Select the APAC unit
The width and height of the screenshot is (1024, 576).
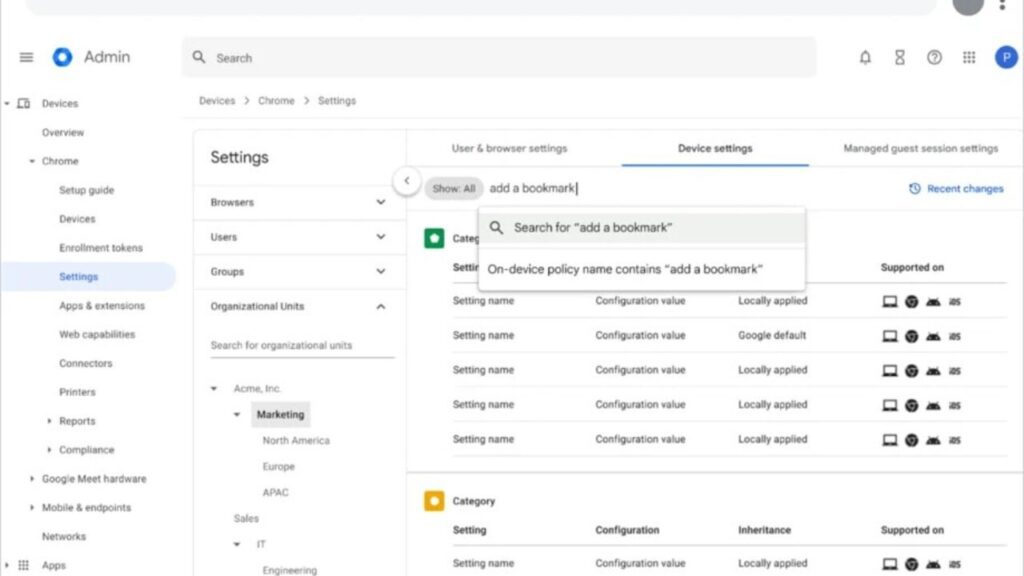[275, 492]
